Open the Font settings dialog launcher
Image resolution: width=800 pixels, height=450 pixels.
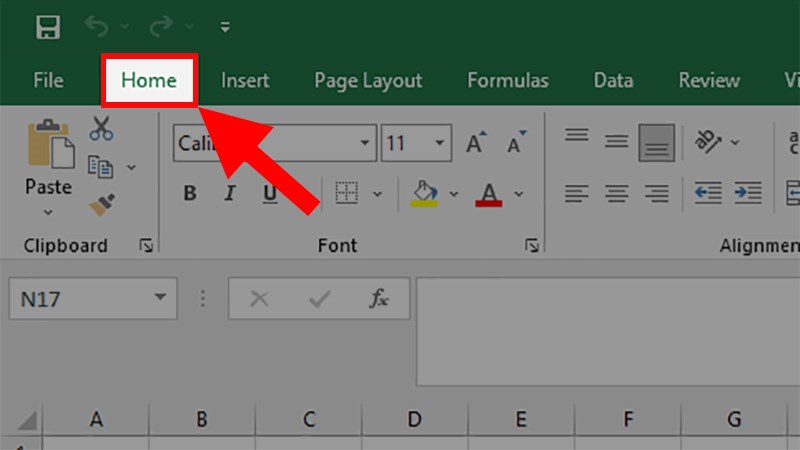point(532,246)
